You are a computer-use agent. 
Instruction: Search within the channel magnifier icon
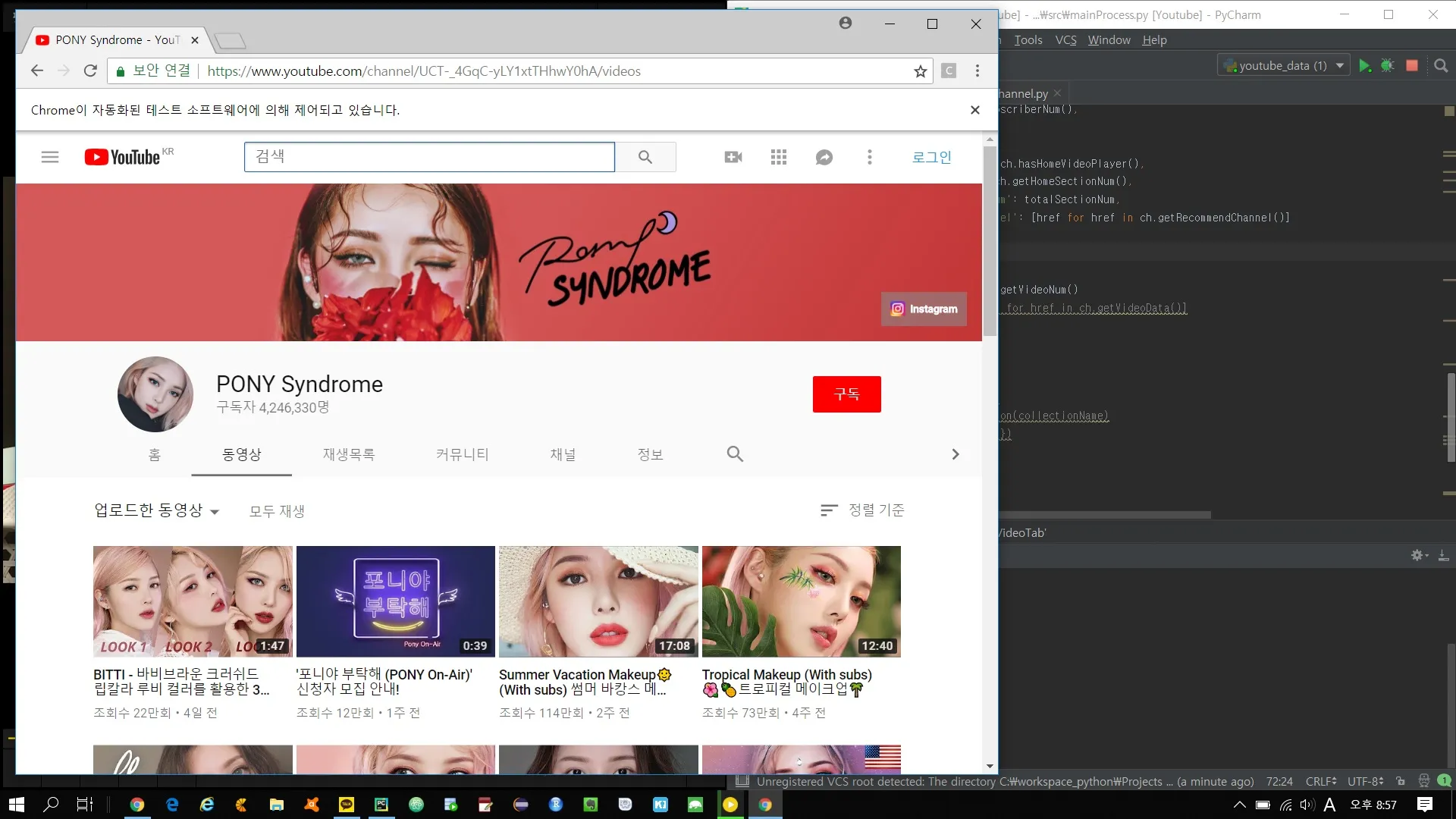(735, 454)
